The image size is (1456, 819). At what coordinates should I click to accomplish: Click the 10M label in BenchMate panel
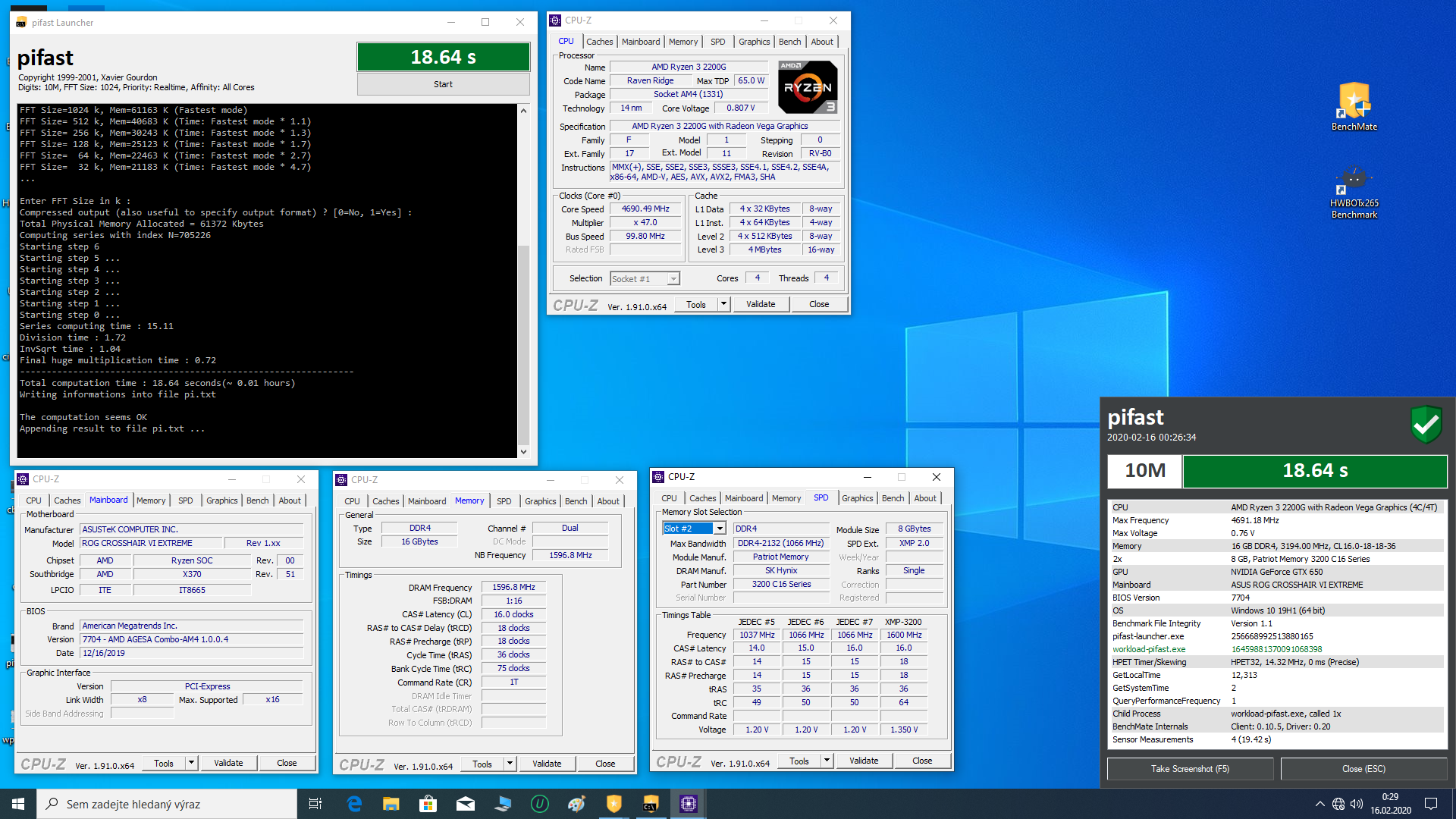(1144, 470)
